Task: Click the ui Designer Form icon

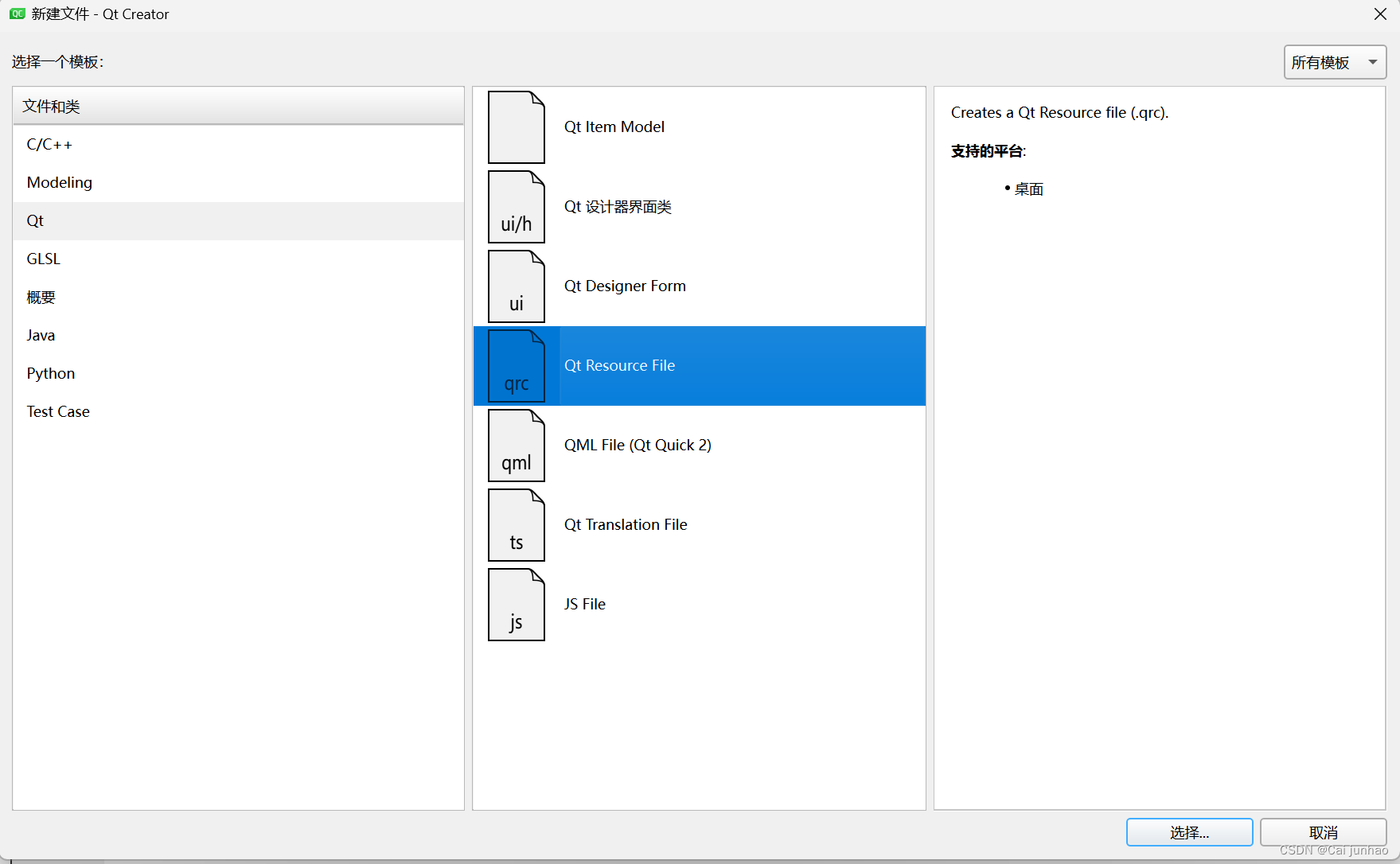Action: pyautogui.click(x=517, y=286)
